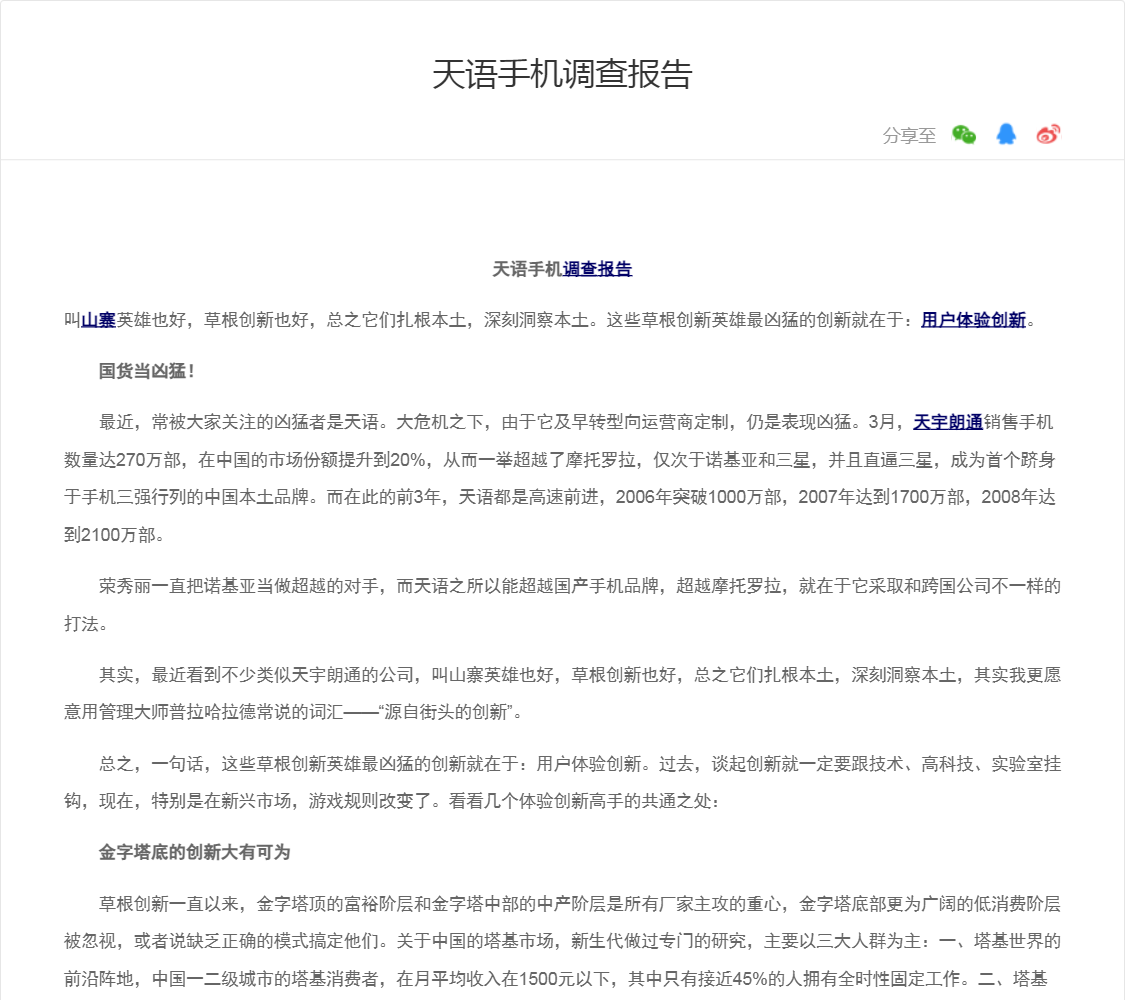Click the paragraph starting 总之，一句话
Image resolution: width=1125 pixels, height=1000 pixels.
click(562, 782)
